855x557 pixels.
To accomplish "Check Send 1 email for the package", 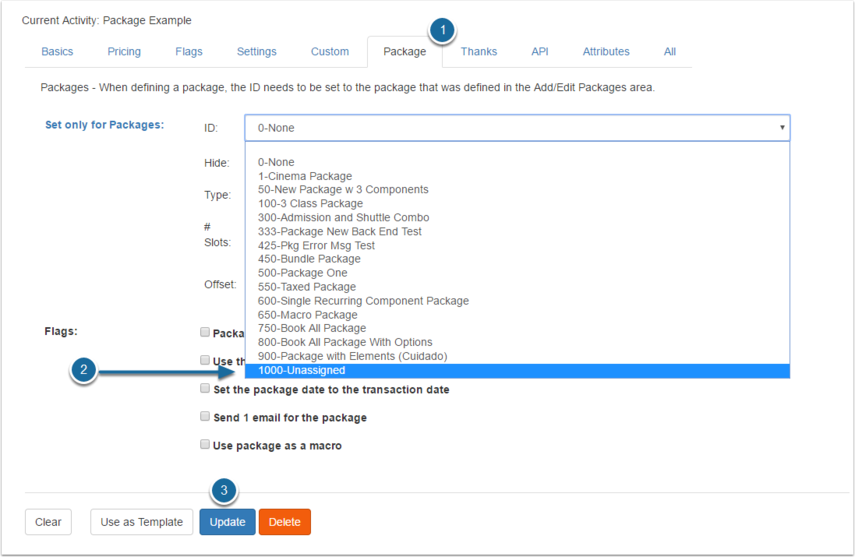I will [205, 416].
